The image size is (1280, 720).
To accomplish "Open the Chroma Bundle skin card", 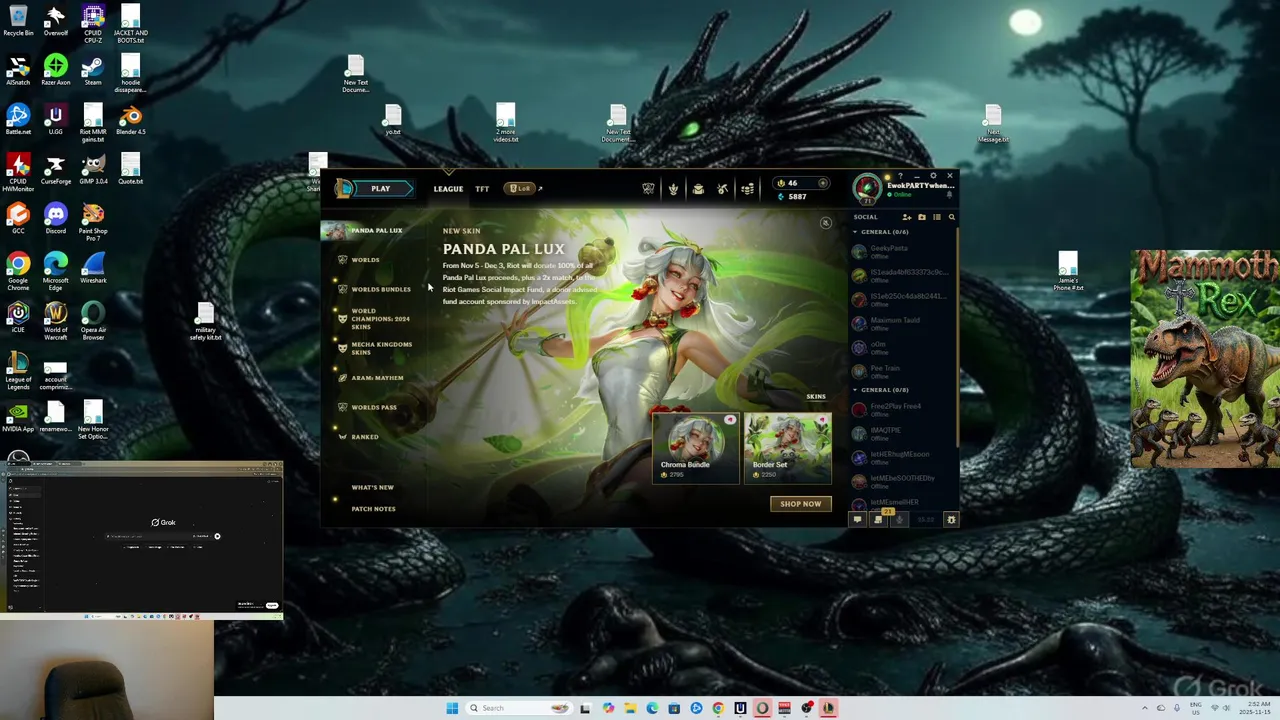I will click(696, 447).
